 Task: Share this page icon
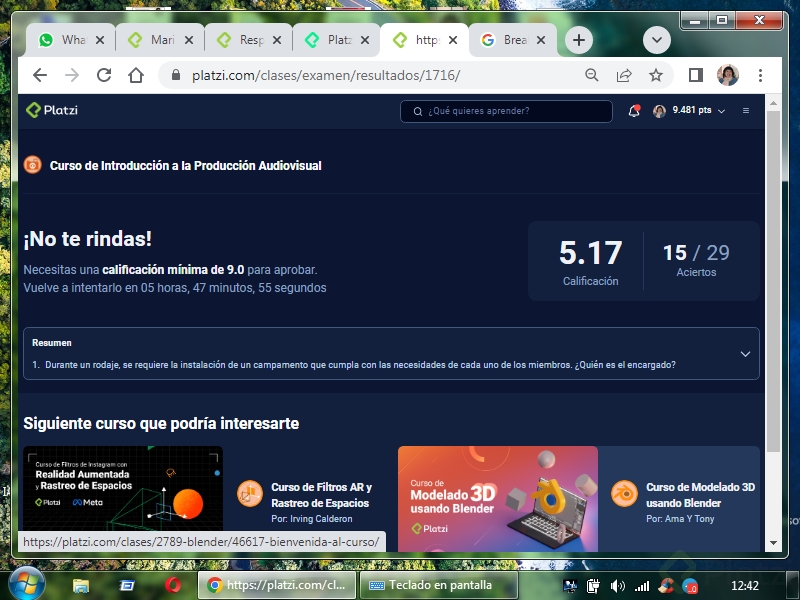(624, 76)
